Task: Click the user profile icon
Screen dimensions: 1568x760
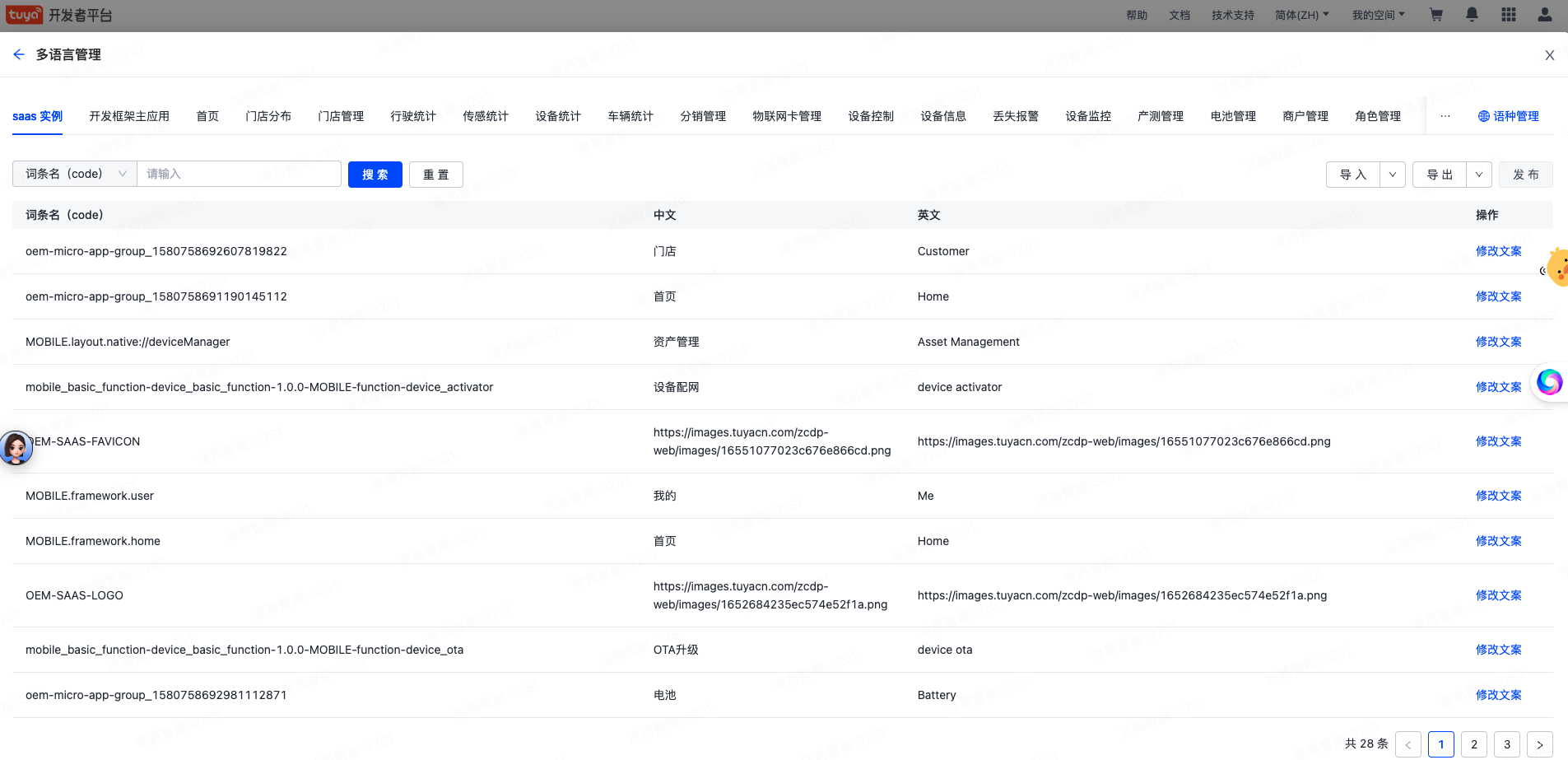Action: click(x=1545, y=15)
